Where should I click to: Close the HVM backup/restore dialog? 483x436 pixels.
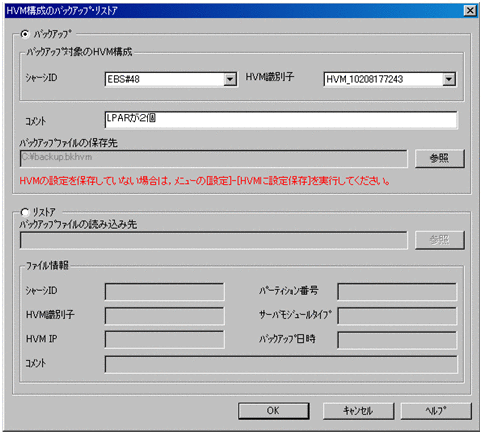point(470,11)
